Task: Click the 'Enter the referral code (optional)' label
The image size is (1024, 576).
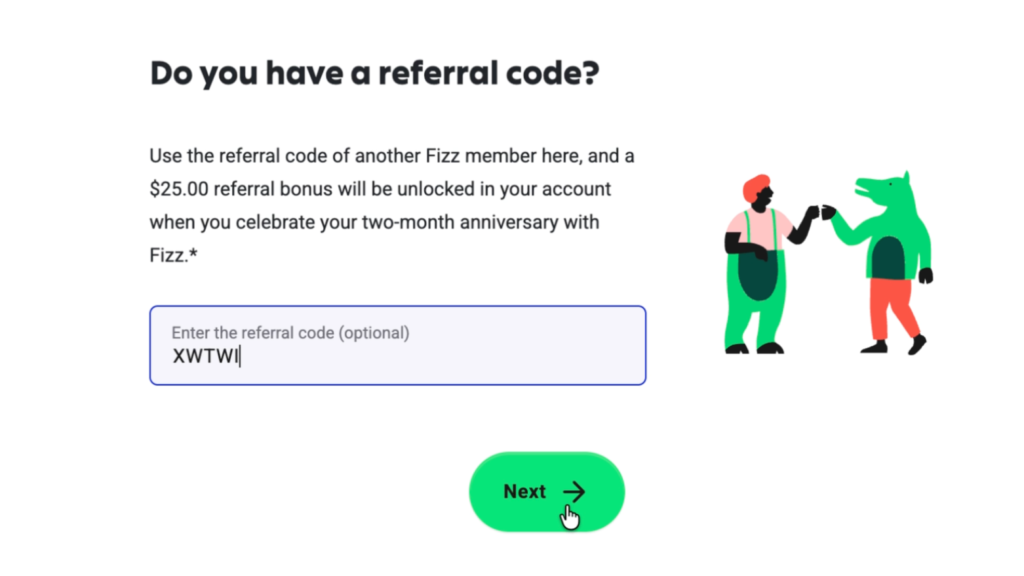Action: tap(290, 333)
